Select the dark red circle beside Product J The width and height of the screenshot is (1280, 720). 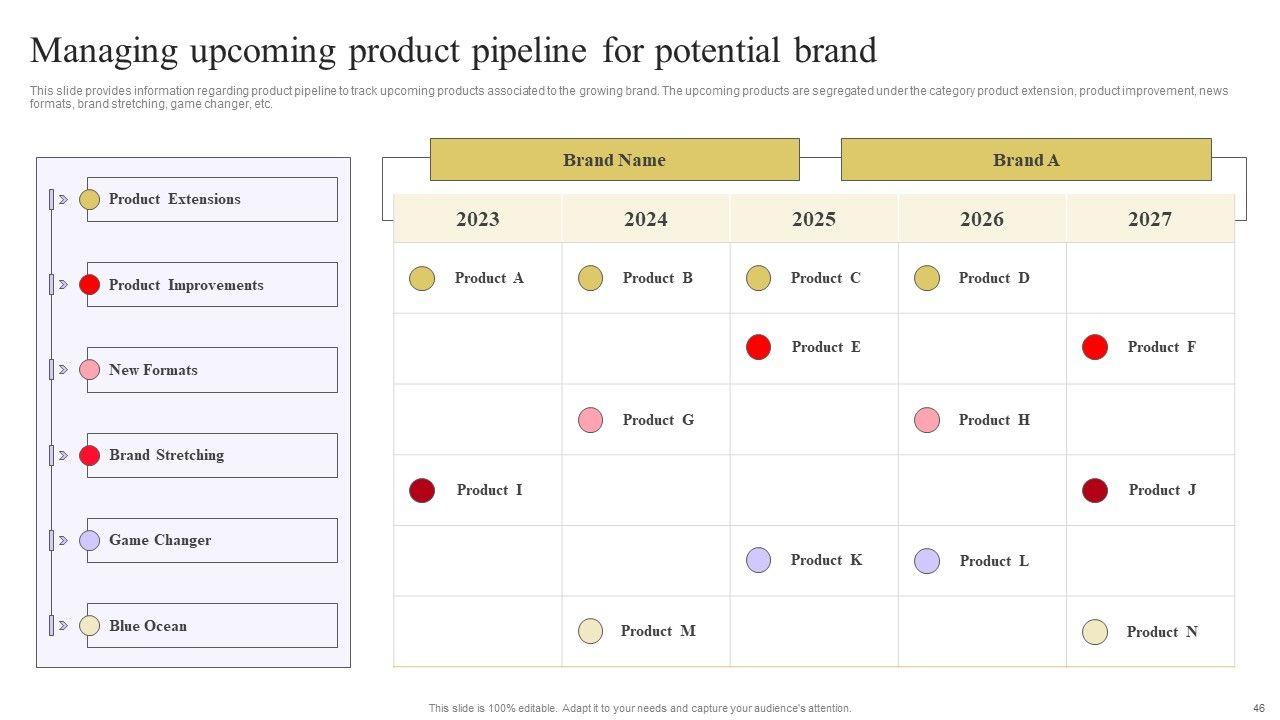(1095, 490)
